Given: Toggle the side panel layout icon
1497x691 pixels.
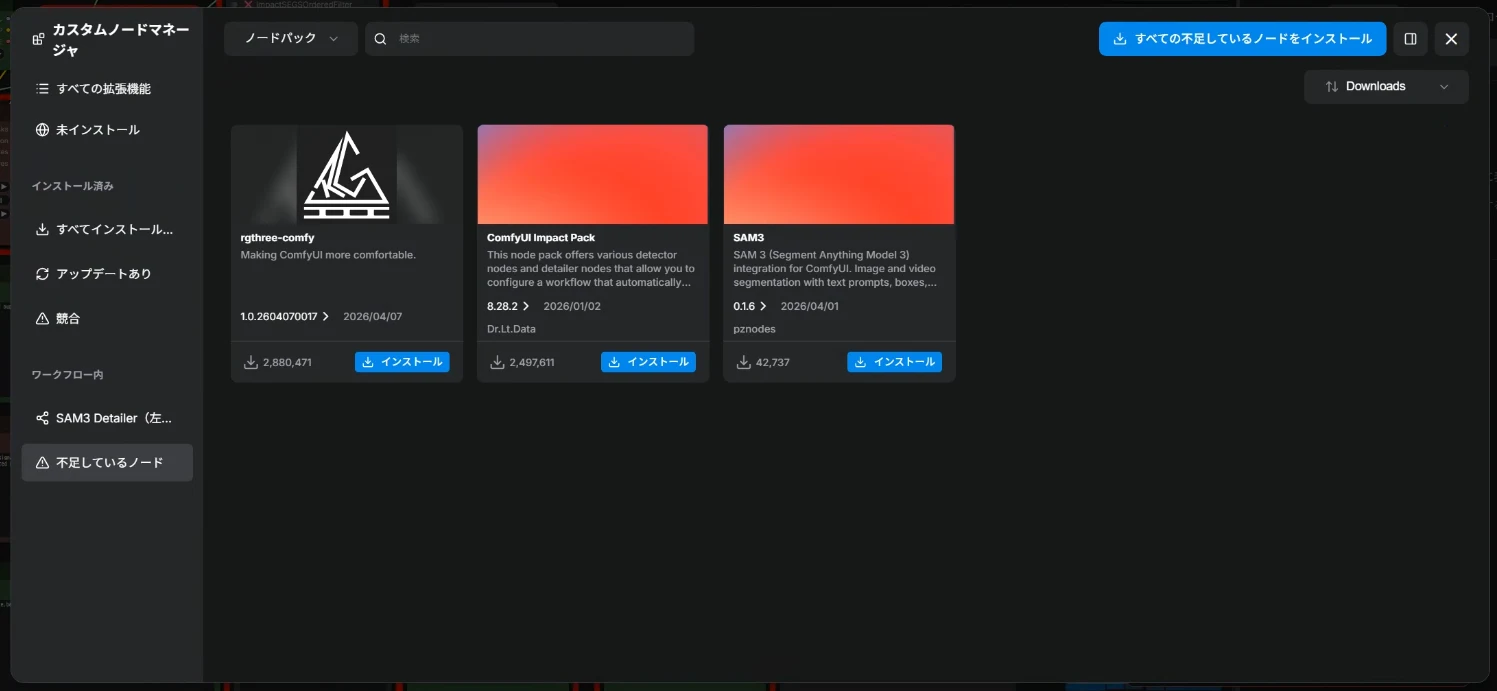Looking at the screenshot, I should (x=1410, y=39).
